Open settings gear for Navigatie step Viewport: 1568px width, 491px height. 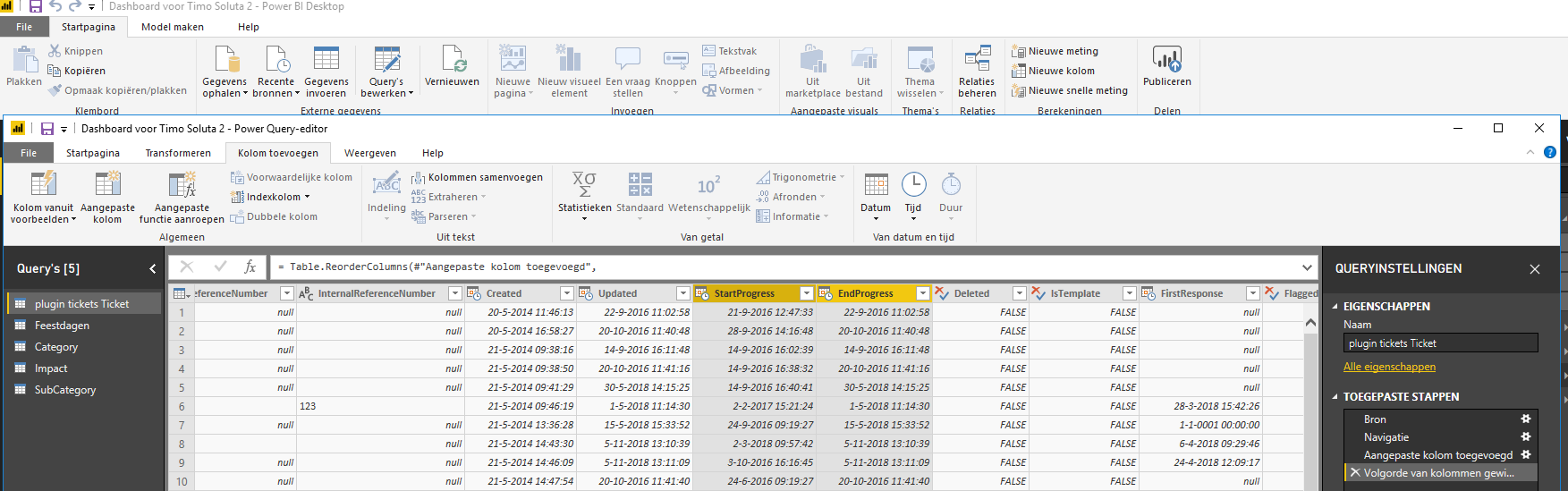tap(1526, 436)
